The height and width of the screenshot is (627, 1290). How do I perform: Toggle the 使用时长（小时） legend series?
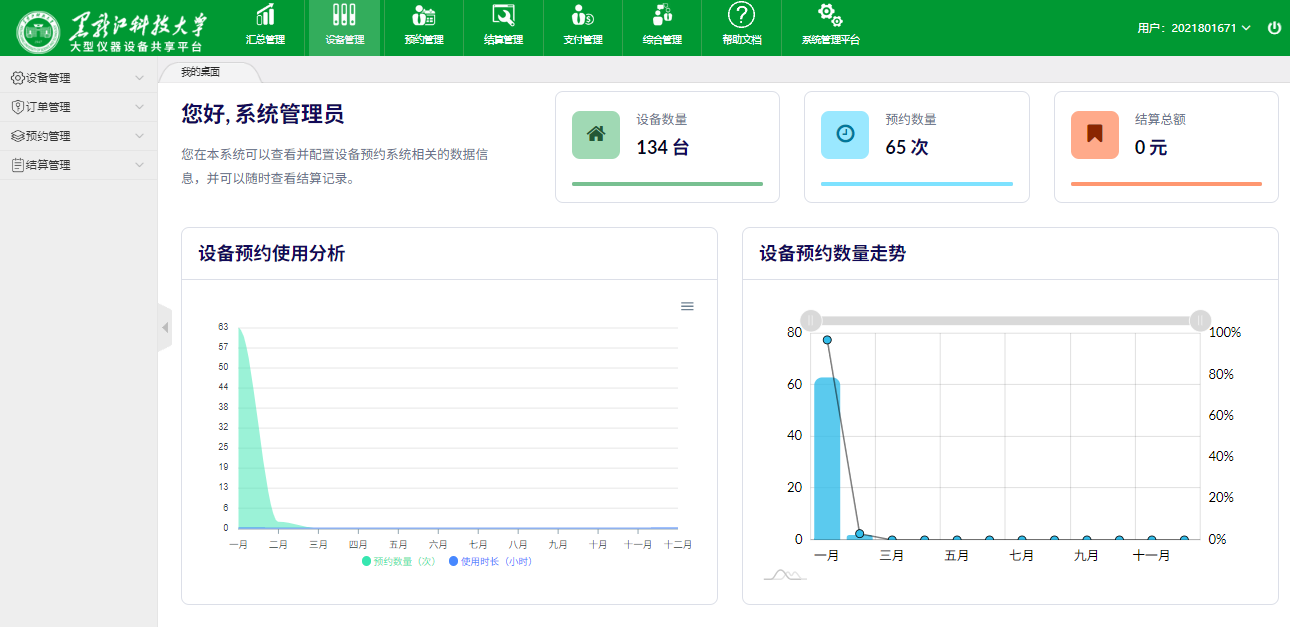(490, 562)
